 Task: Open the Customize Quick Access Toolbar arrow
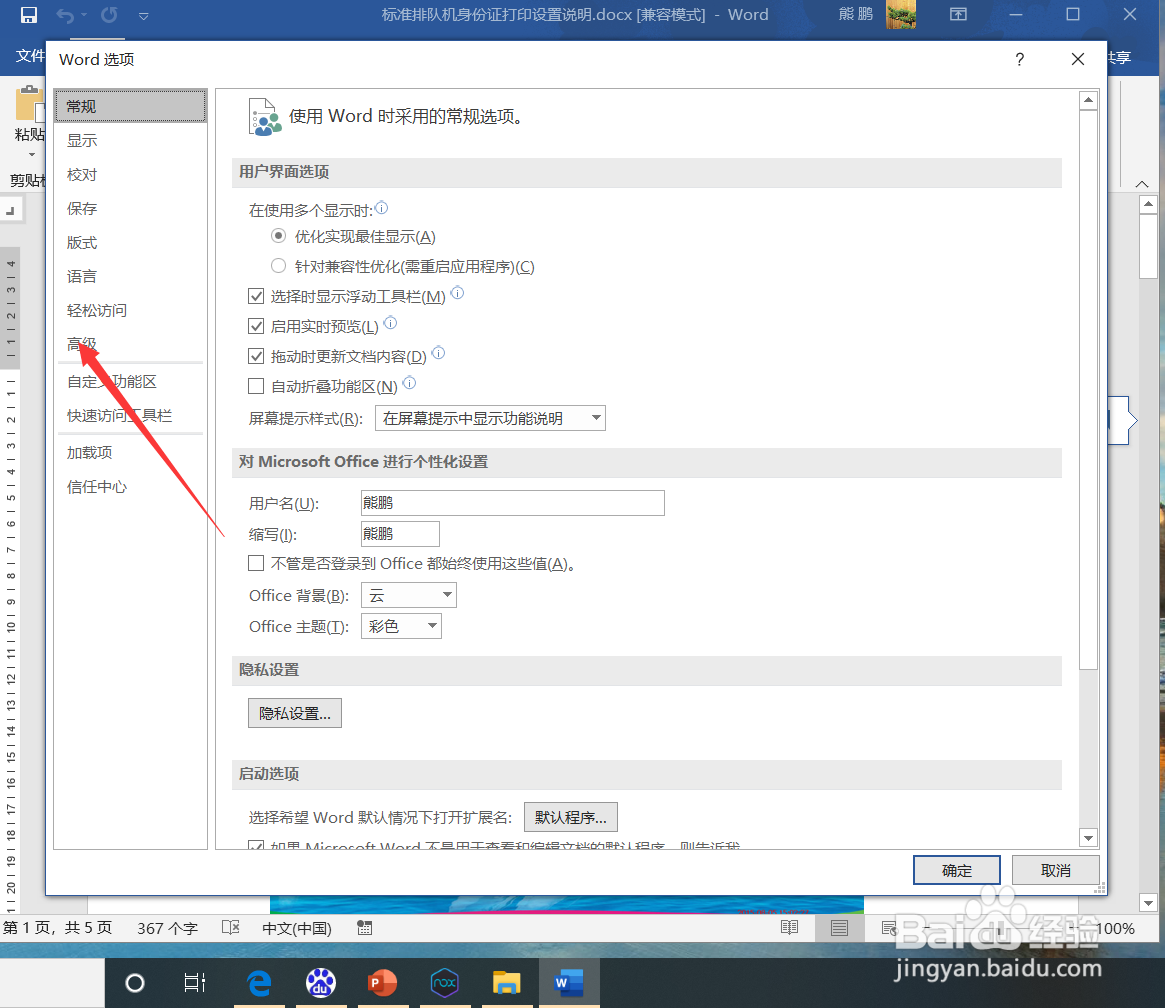coord(143,16)
